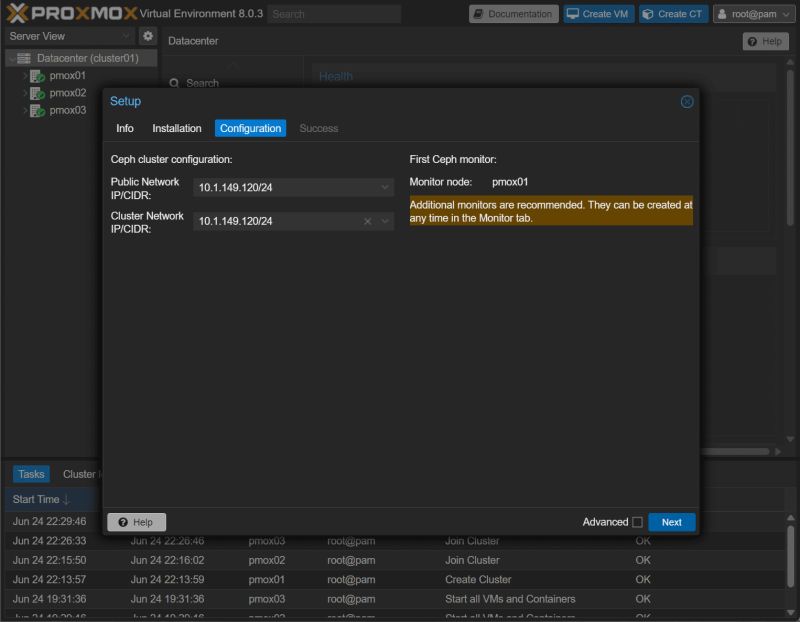Clear the Cluster Network IP/CIDR field

[365, 220]
